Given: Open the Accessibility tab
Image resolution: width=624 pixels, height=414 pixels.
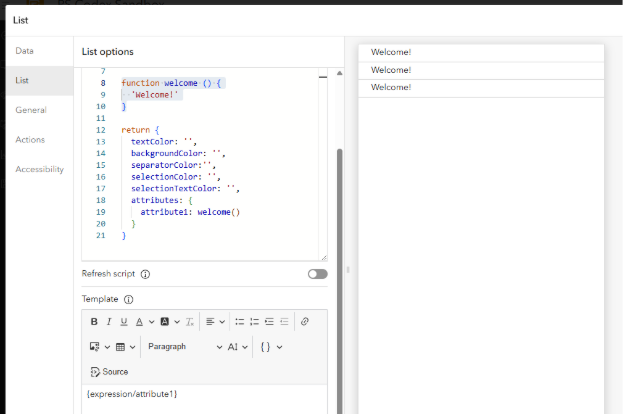Looking at the screenshot, I should tap(39, 169).
